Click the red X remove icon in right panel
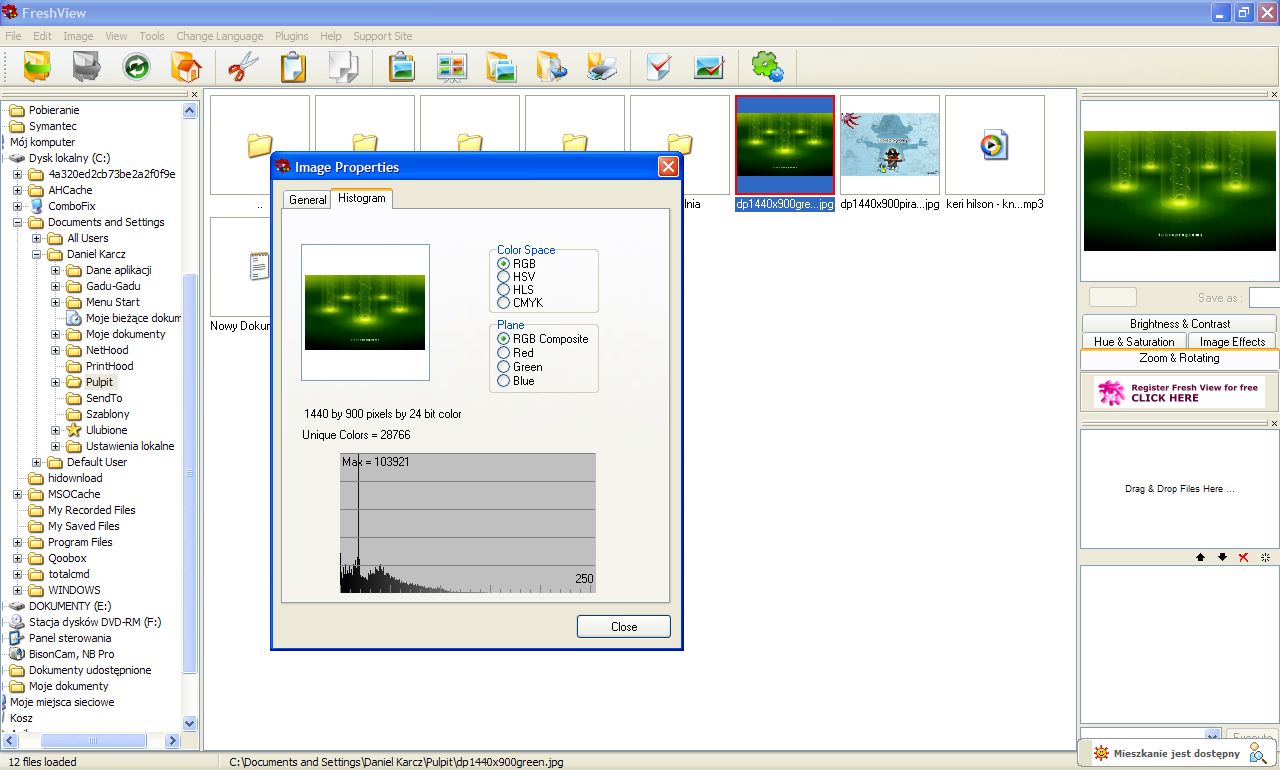The width and height of the screenshot is (1280, 770). tap(1243, 557)
